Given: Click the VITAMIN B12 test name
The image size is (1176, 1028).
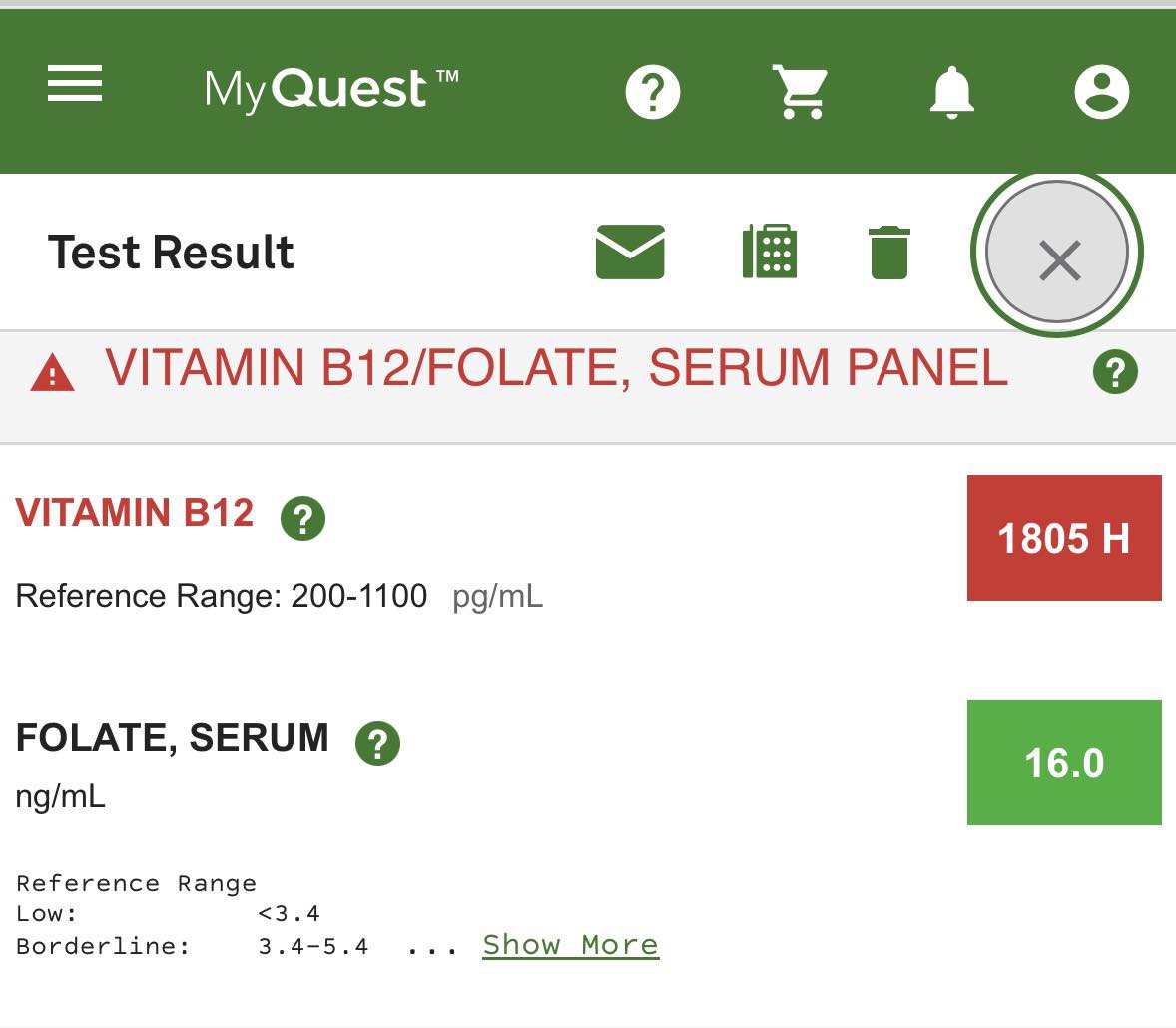Looking at the screenshot, I should [135, 513].
